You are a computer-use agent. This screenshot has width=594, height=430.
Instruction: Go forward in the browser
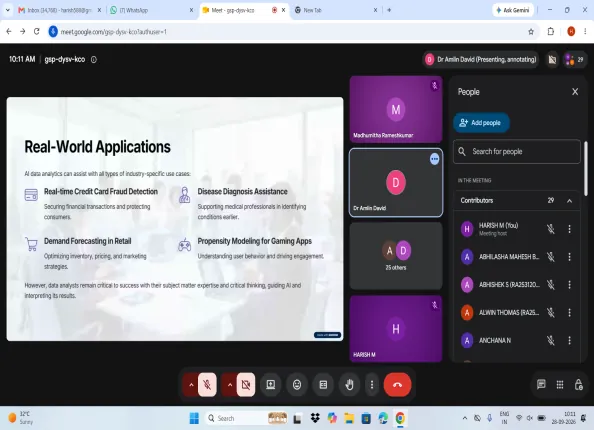point(23,31)
